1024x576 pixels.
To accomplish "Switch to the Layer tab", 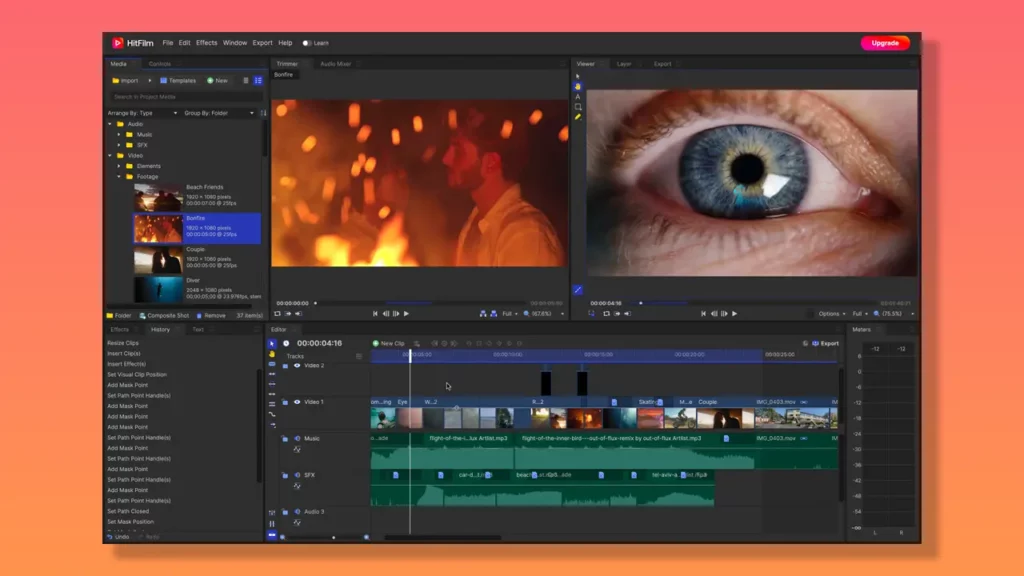I will click(x=624, y=64).
